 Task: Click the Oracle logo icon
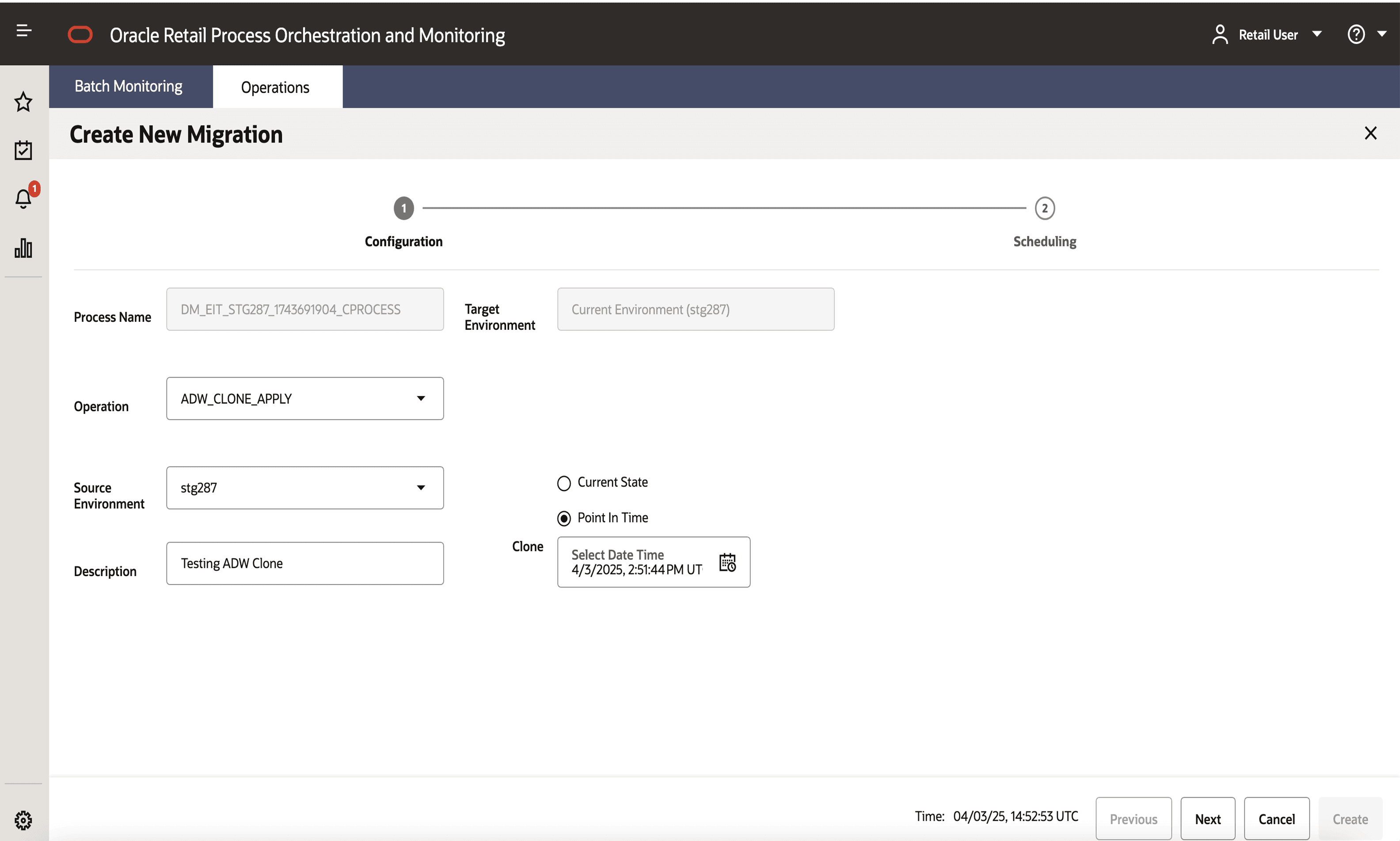click(80, 34)
